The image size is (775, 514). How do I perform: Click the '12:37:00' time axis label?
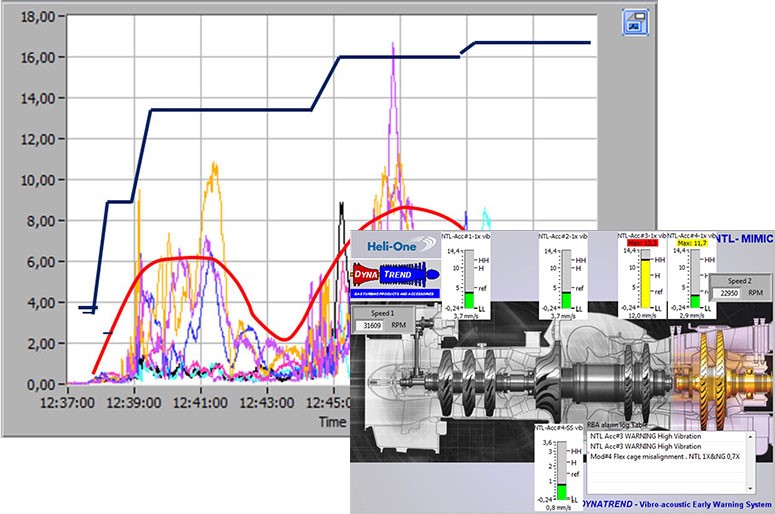[x=67, y=403]
